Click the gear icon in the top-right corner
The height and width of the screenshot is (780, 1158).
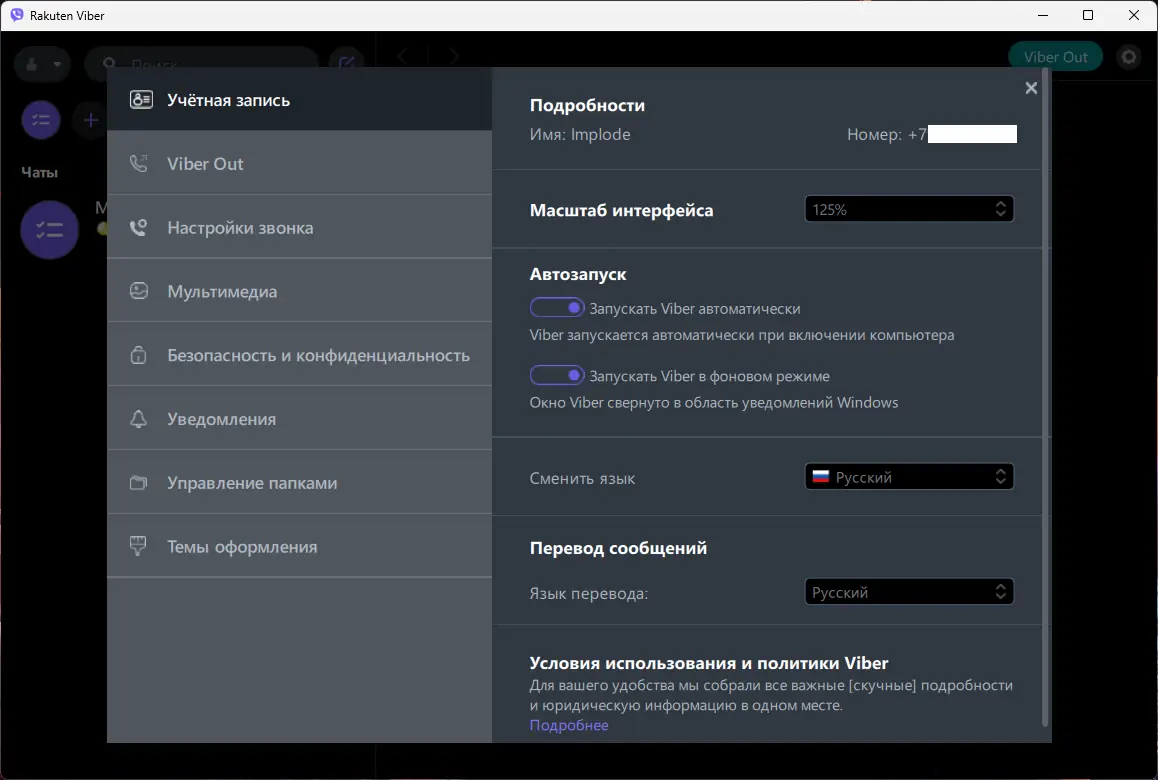pos(1129,57)
